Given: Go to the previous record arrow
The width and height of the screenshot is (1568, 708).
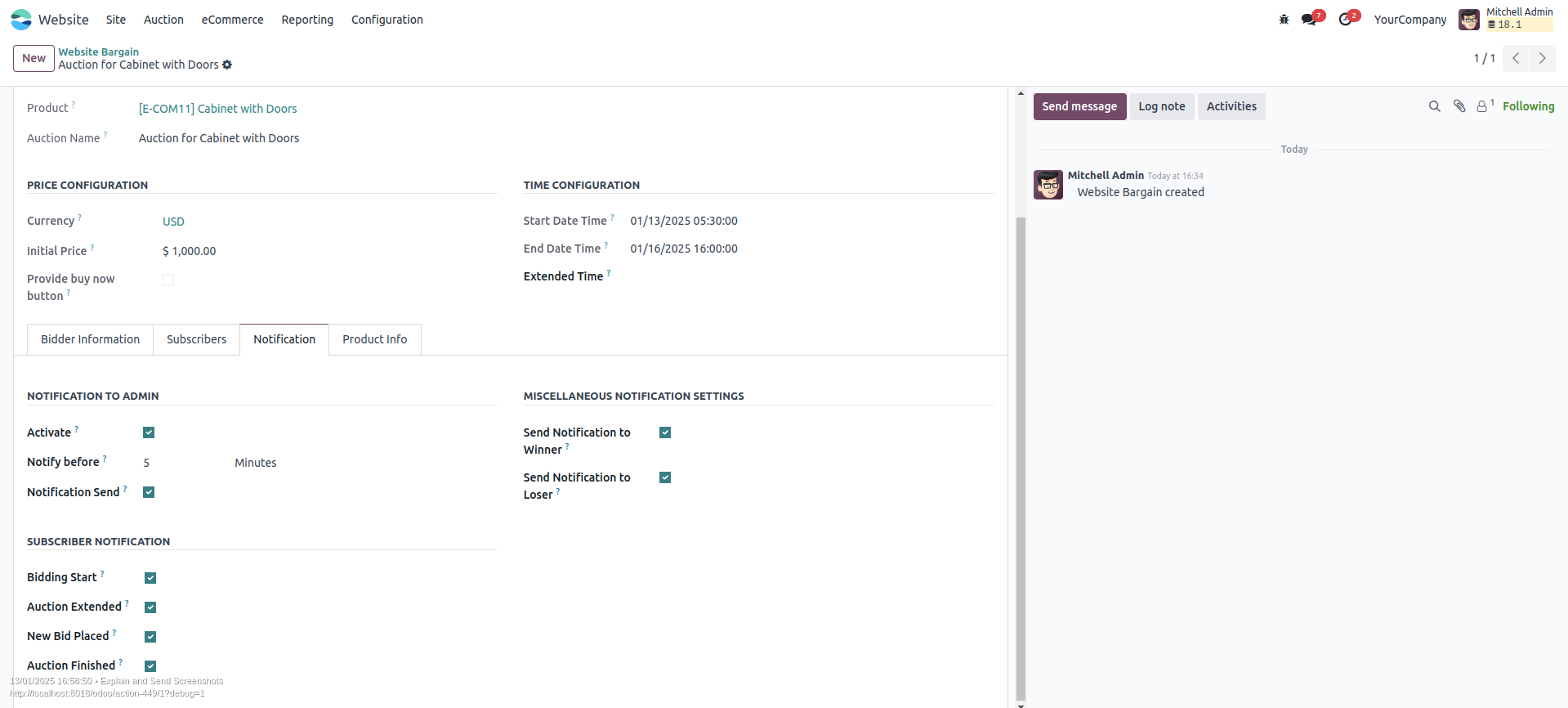Looking at the screenshot, I should pos(1516,58).
